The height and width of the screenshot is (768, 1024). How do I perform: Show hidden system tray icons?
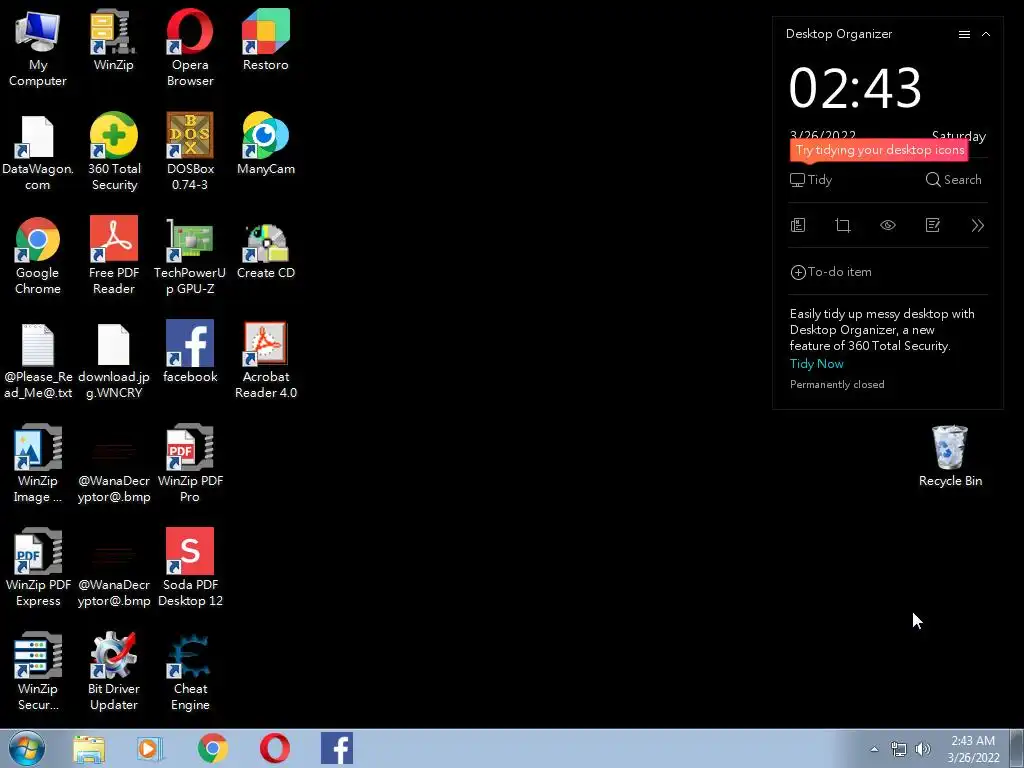click(874, 749)
